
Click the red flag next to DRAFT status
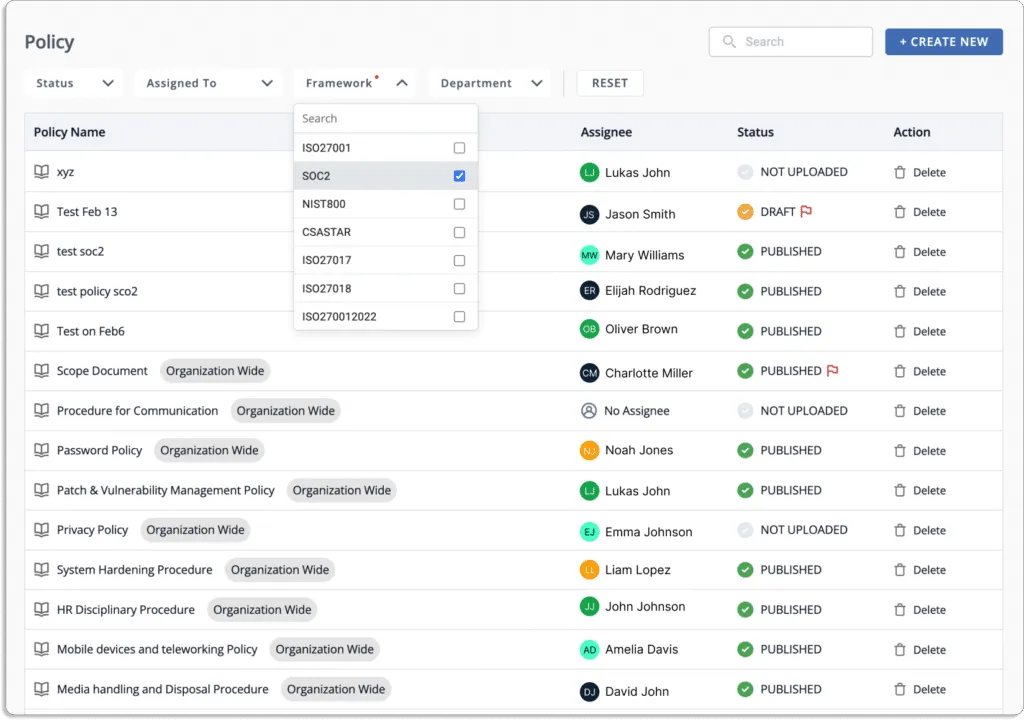click(806, 211)
